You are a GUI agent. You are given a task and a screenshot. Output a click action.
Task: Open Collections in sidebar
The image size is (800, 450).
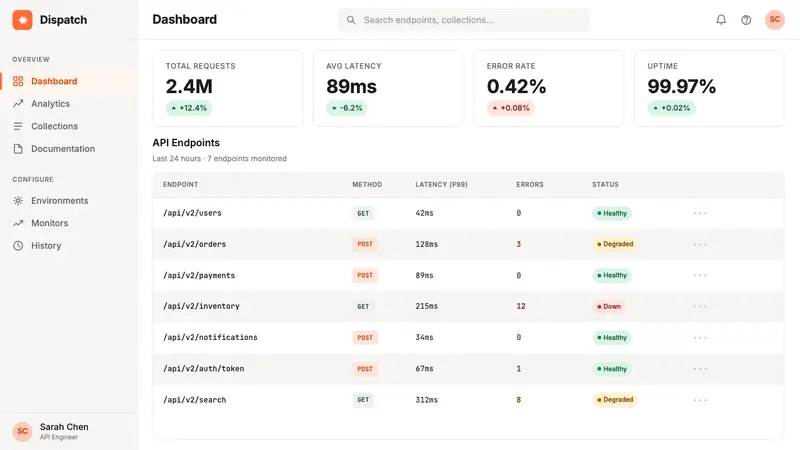pyautogui.click(x=68, y=126)
